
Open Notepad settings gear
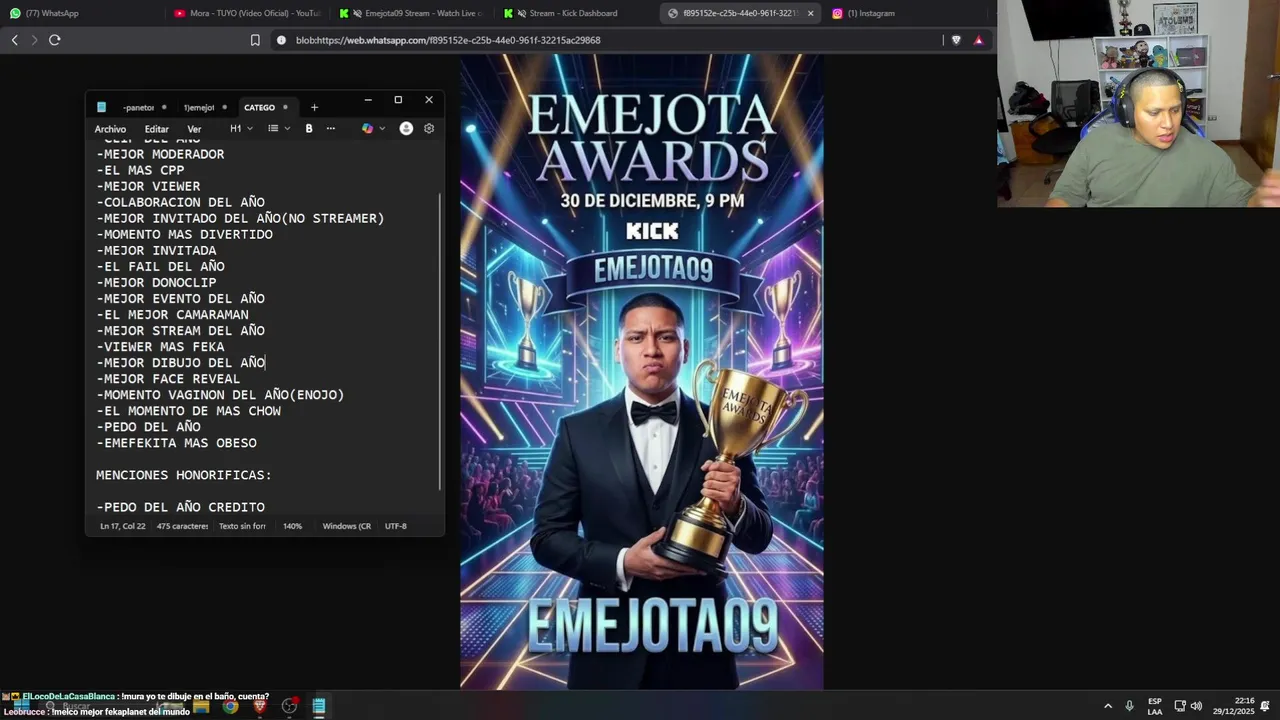[x=429, y=128]
